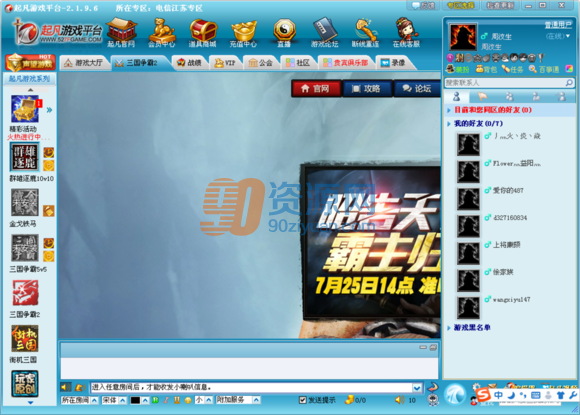Click the red 官网 button

[316, 88]
